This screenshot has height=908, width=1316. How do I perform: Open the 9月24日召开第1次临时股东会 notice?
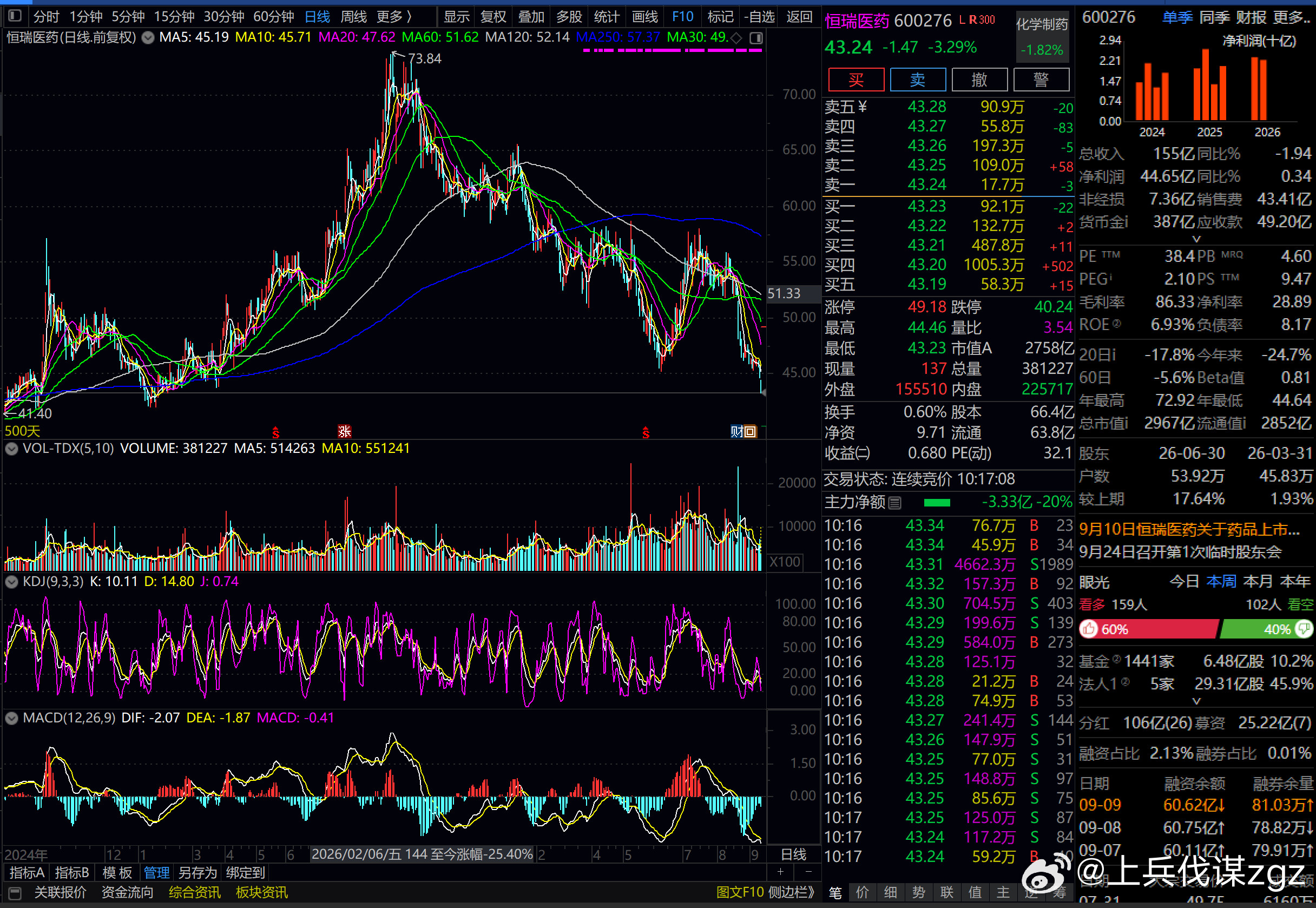1181,552
